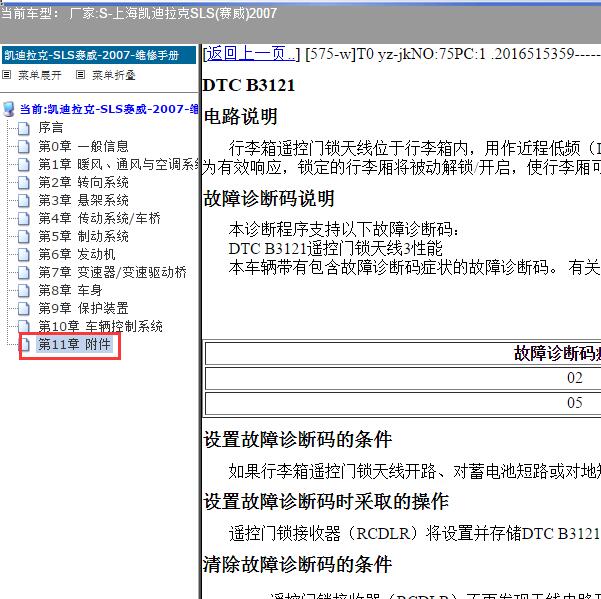Click the page icon beside 第11章
This screenshot has height=599, width=601.
click(x=25, y=345)
